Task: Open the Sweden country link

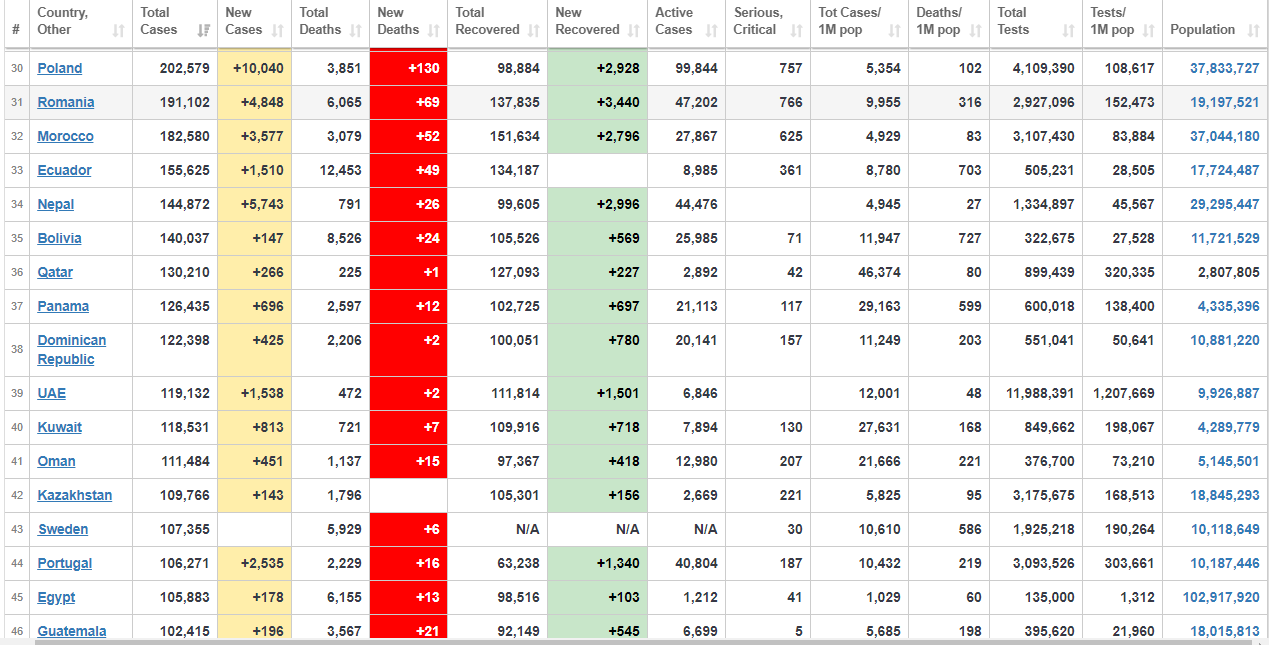Action: (63, 529)
